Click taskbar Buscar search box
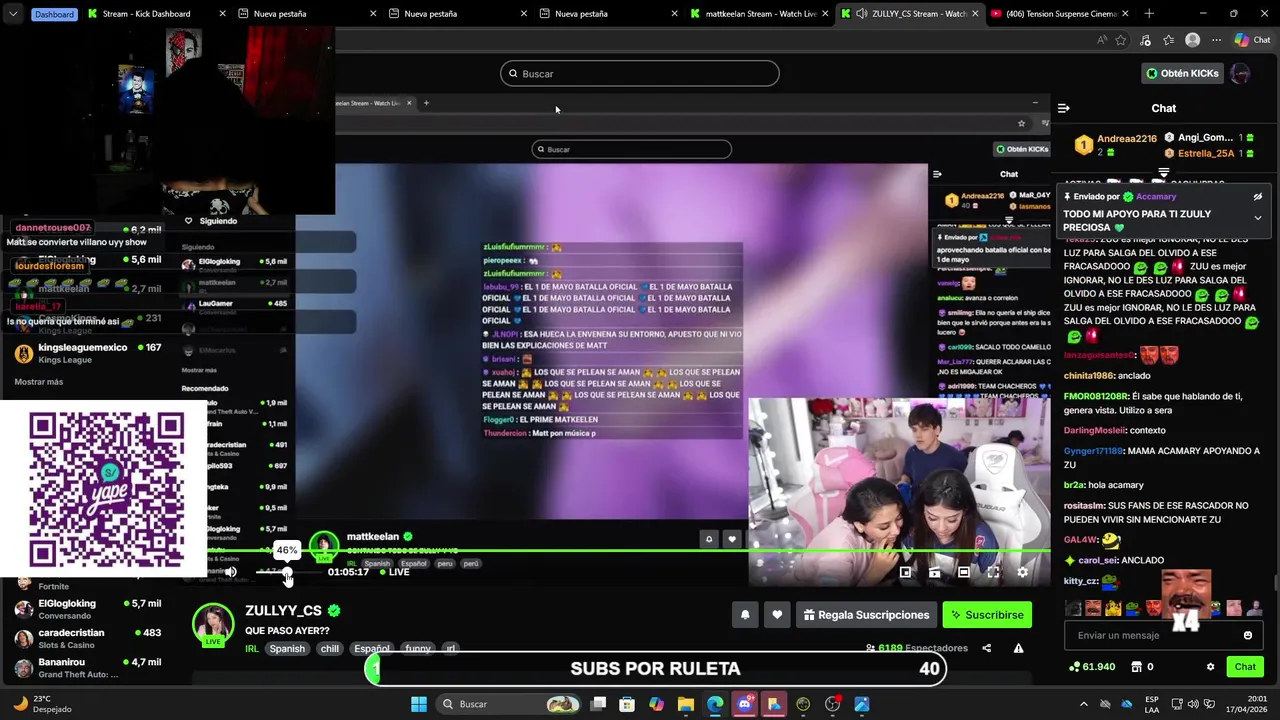This screenshot has width=1280, height=720. coord(510,704)
